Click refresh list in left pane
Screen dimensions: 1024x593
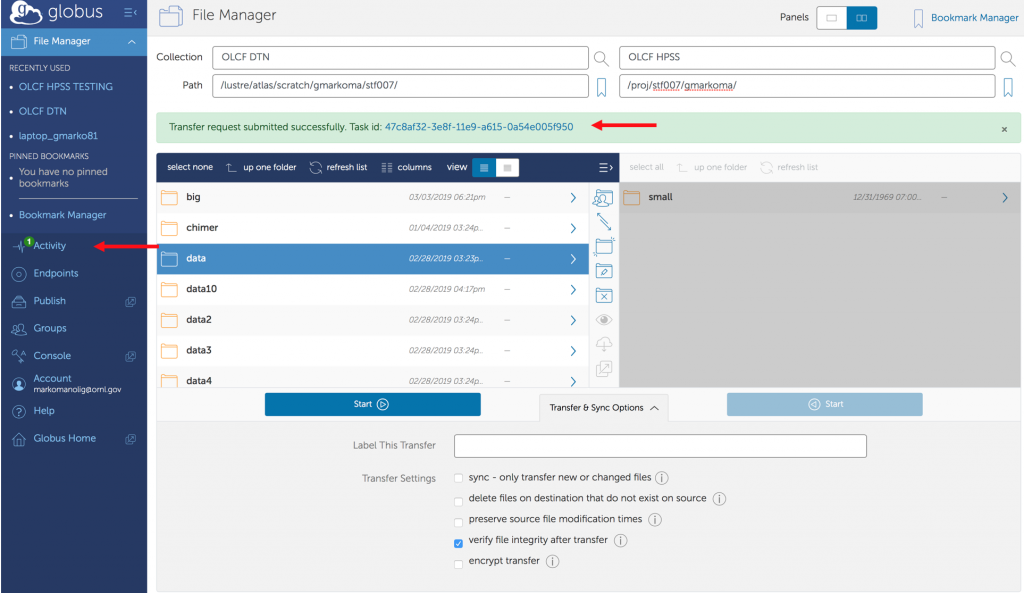coord(338,167)
